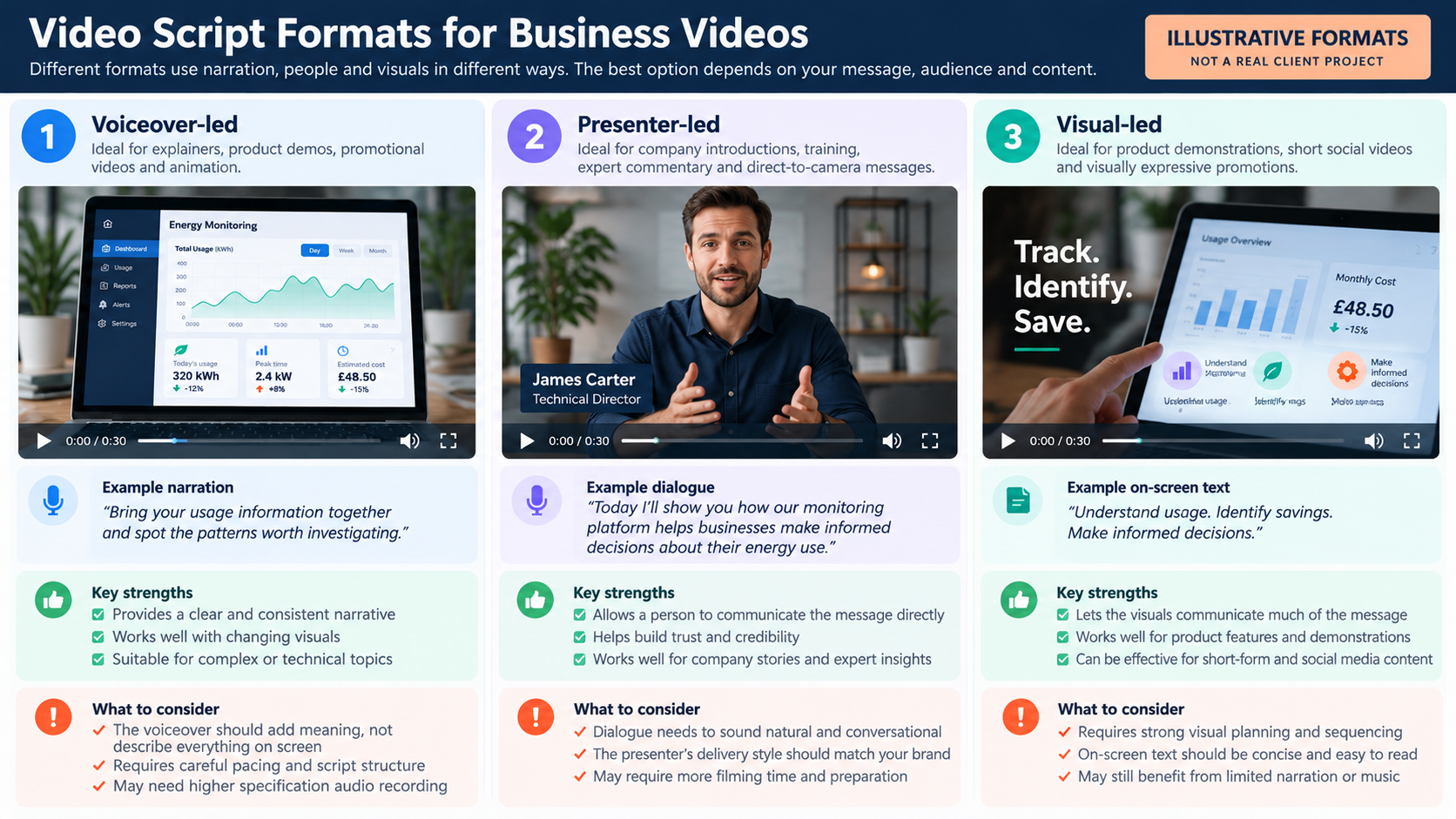Select the Day tab in Energy Monitoring
The width and height of the screenshot is (1456, 819).
[314, 251]
